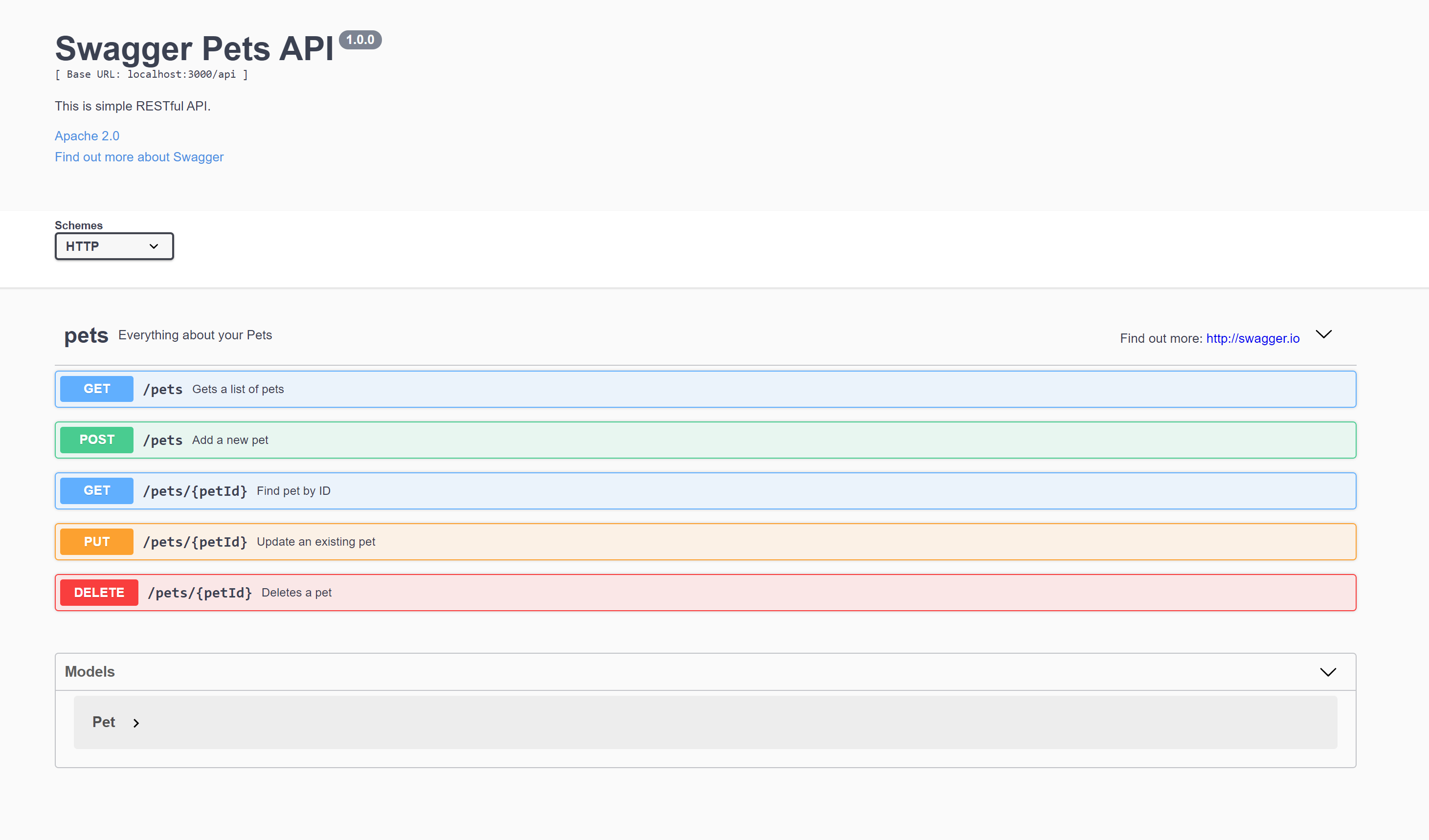Screen dimensions: 1429x840
Task: Click the GET badge for /pets list
Action: coord(96,389)
